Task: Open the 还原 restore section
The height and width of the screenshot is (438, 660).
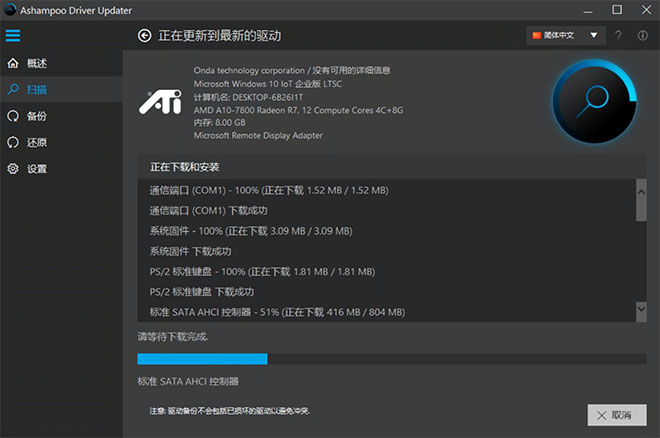Action: coord(61,142)
